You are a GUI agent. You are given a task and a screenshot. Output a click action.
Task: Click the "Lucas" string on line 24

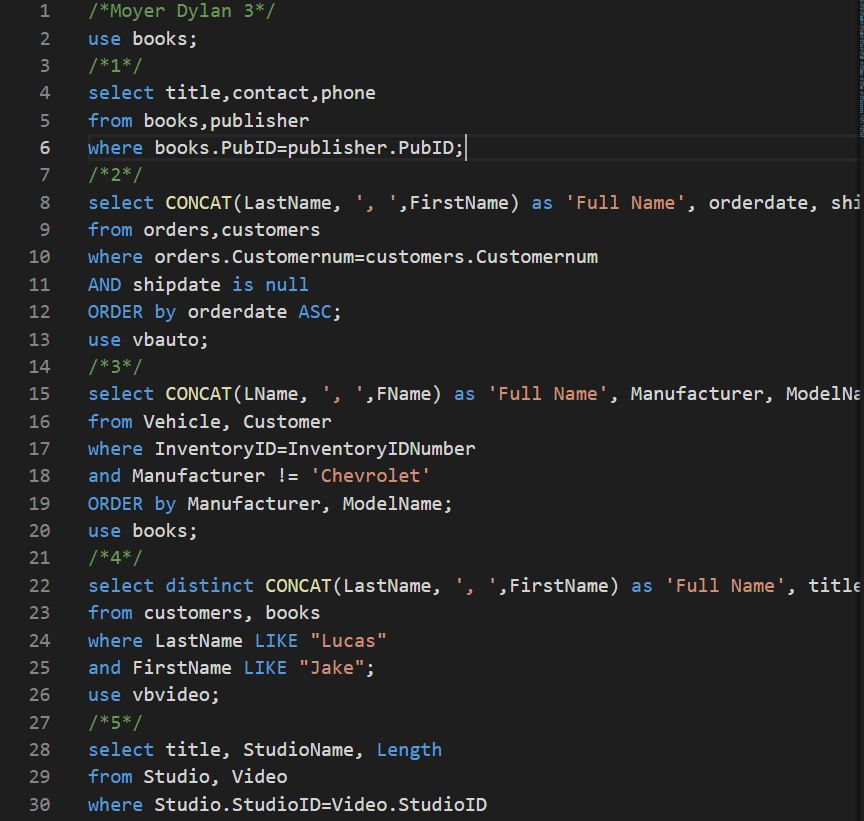(x=348, y=641)
